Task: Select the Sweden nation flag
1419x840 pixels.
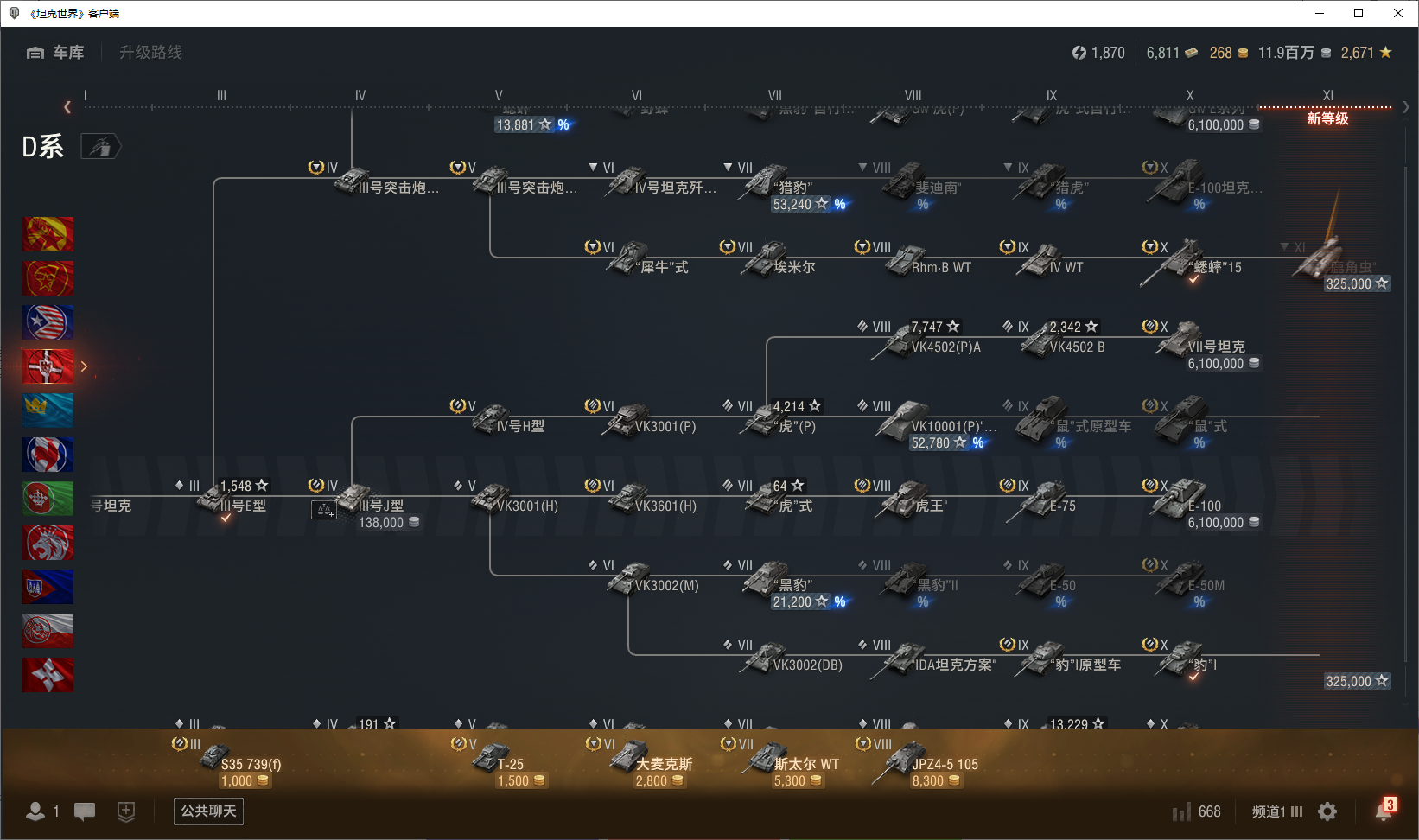Action: tap(48, 410)
